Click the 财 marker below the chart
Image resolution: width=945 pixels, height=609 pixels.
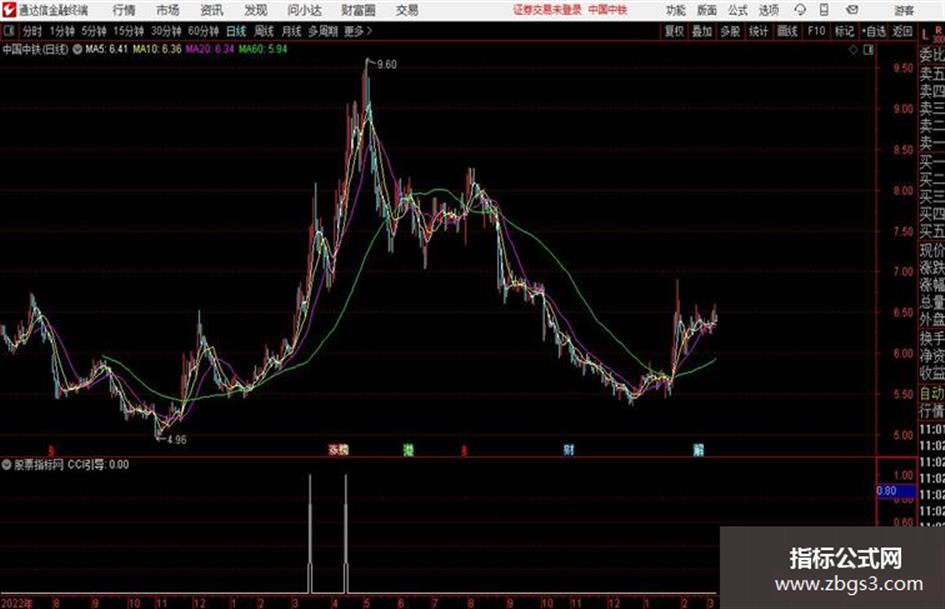(x=568, y=450)
